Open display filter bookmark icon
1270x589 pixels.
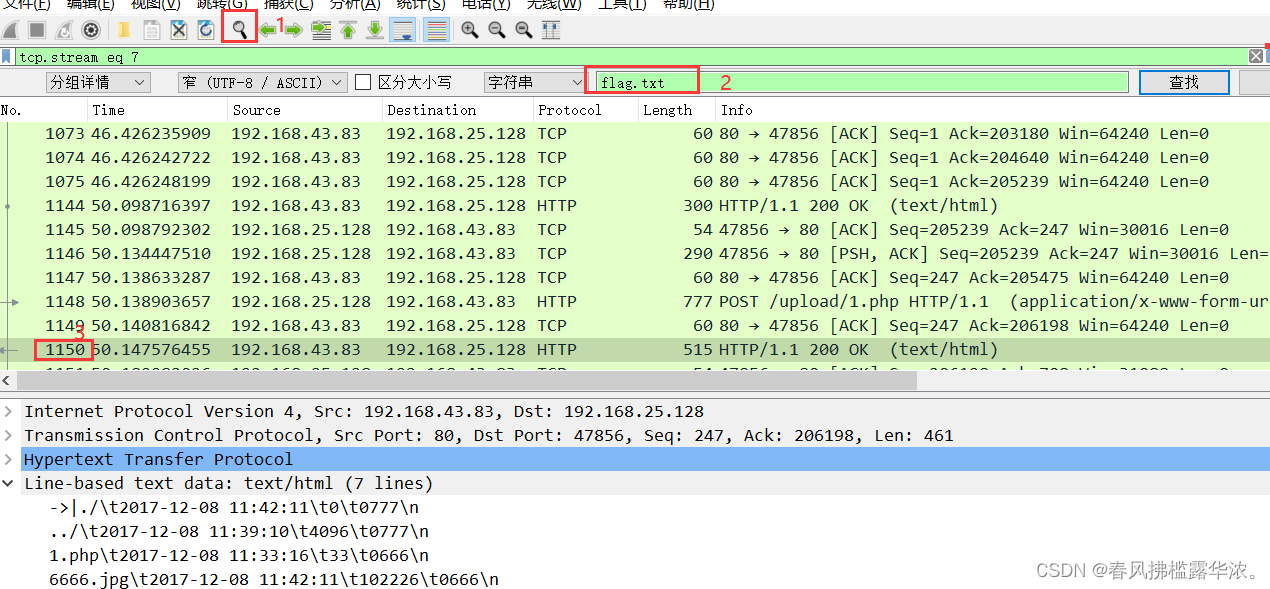(x=7, y=57)
